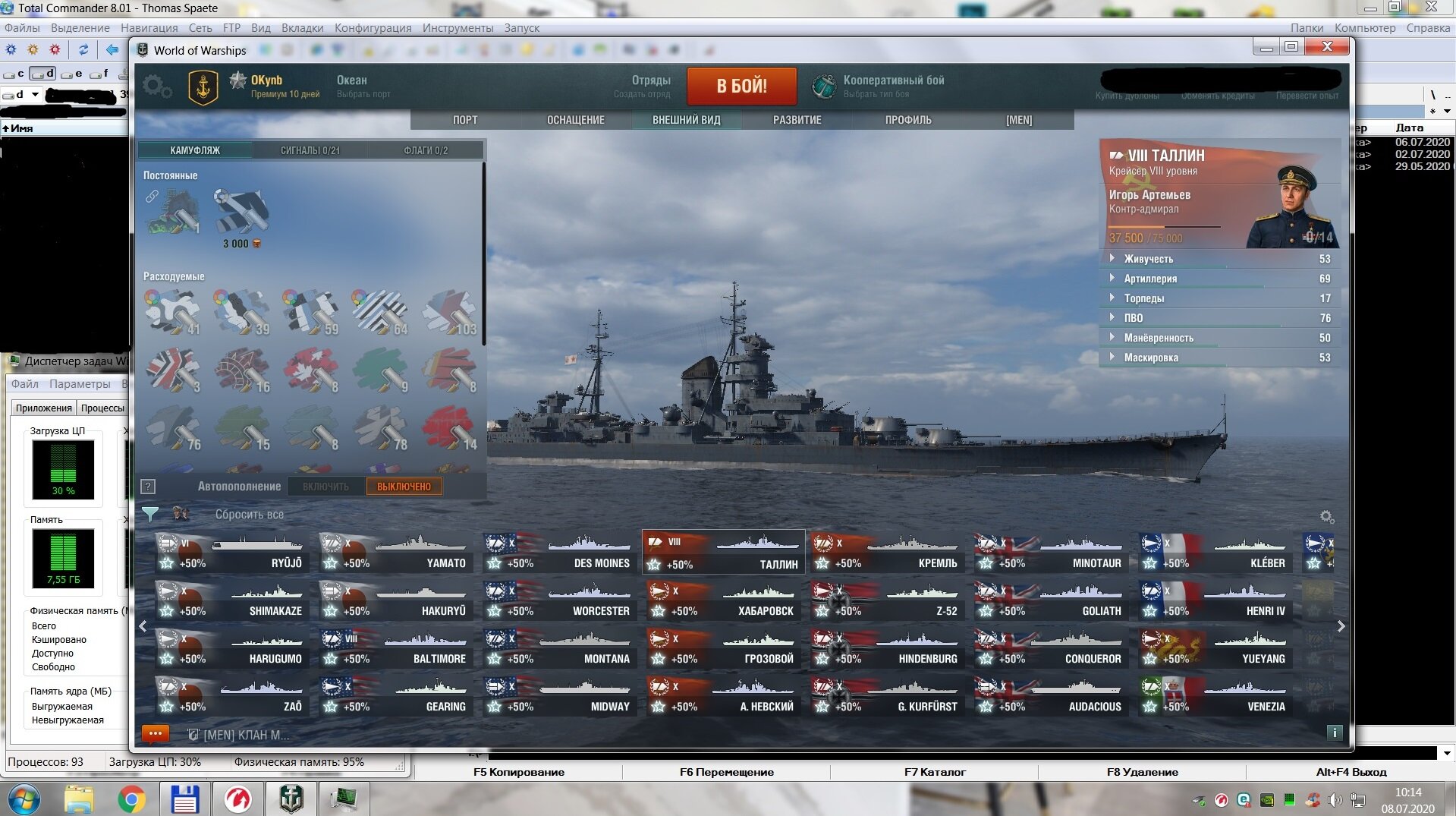Open Task Manager from the taskbar
Image resolution: width=1456 pixels, height=816 pixels.
pos(344,799)
